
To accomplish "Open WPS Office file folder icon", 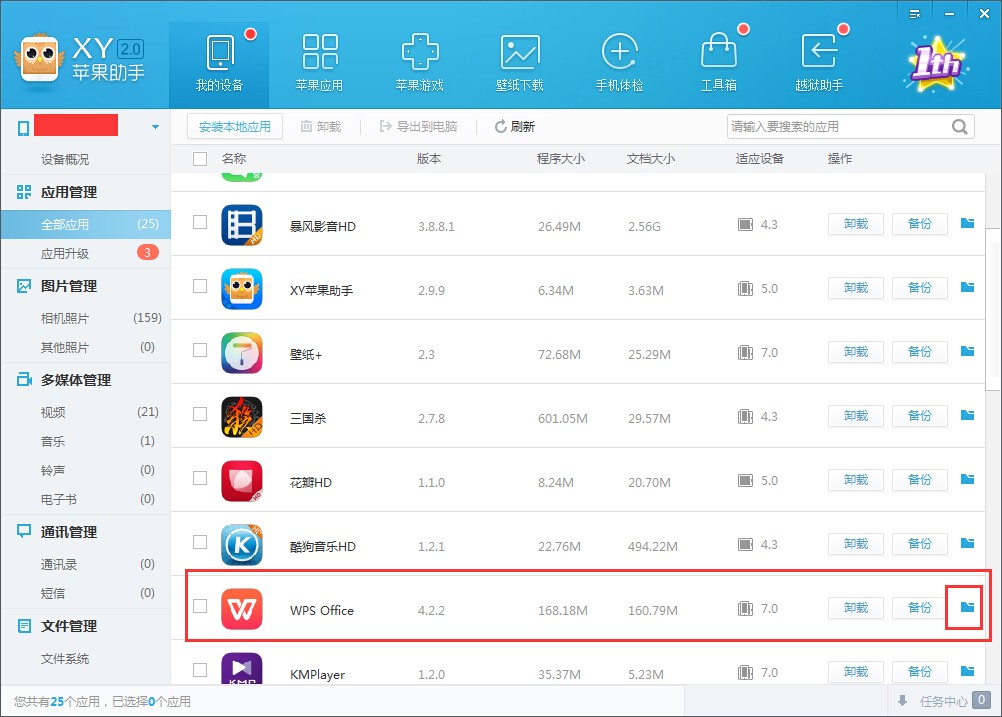I will pos(967,606).
